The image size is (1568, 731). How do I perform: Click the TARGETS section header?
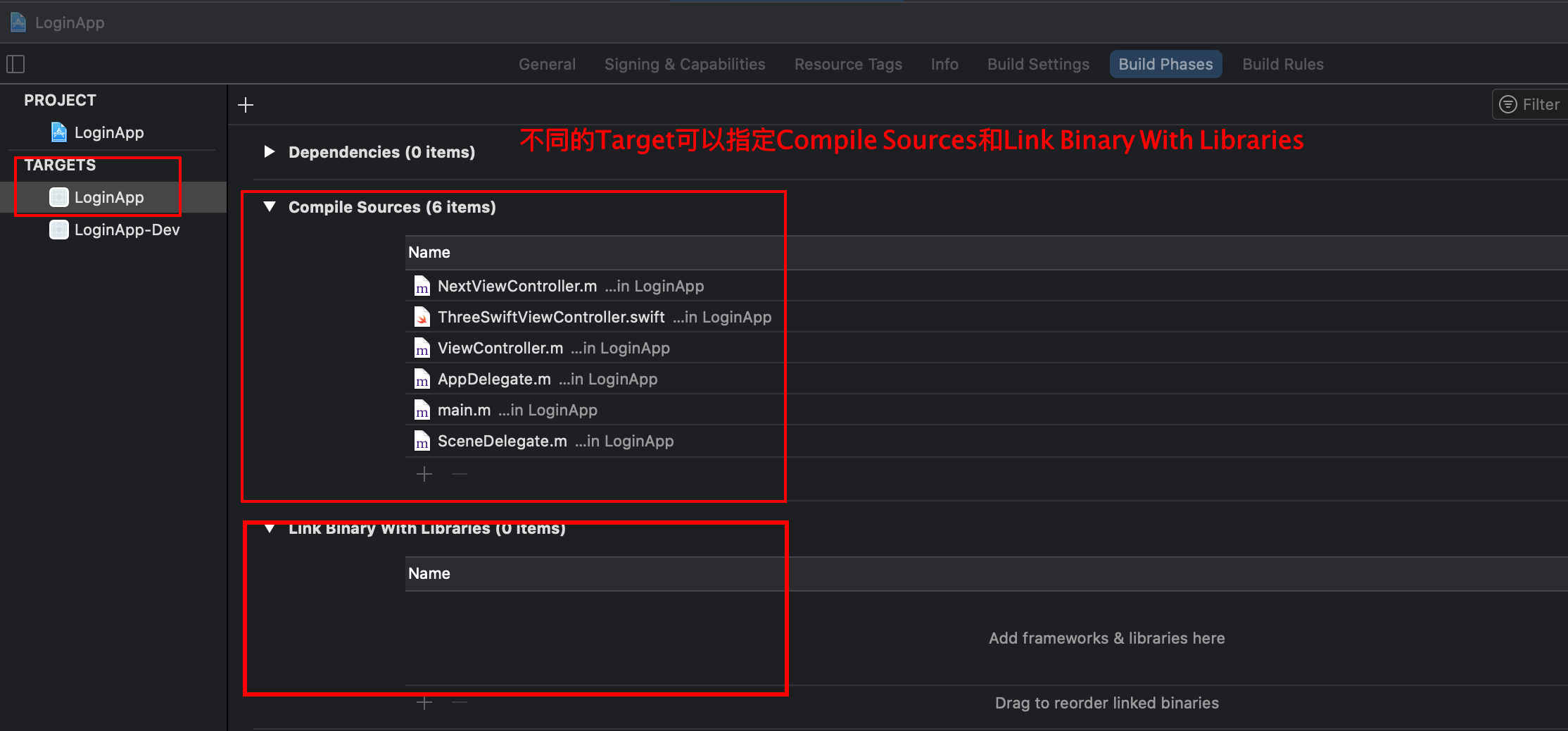point(60,165)
